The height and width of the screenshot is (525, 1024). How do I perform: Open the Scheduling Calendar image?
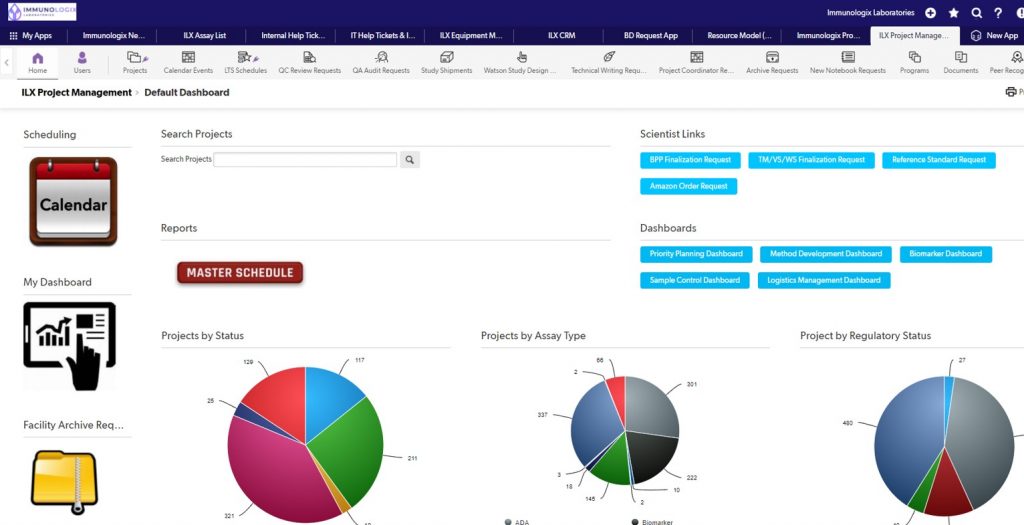pos(73,201)
